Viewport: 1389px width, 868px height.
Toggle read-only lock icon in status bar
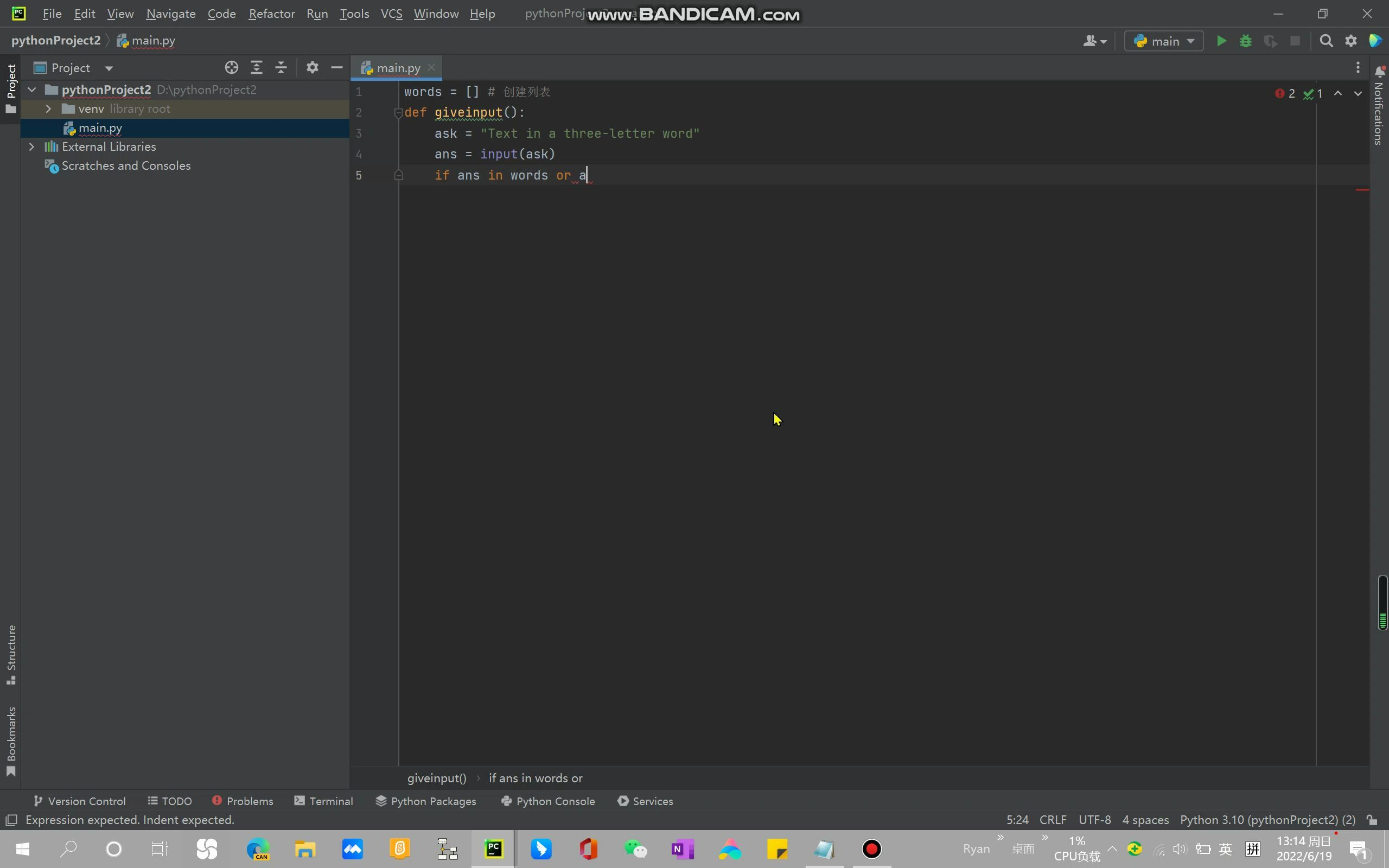[1372, 820]
